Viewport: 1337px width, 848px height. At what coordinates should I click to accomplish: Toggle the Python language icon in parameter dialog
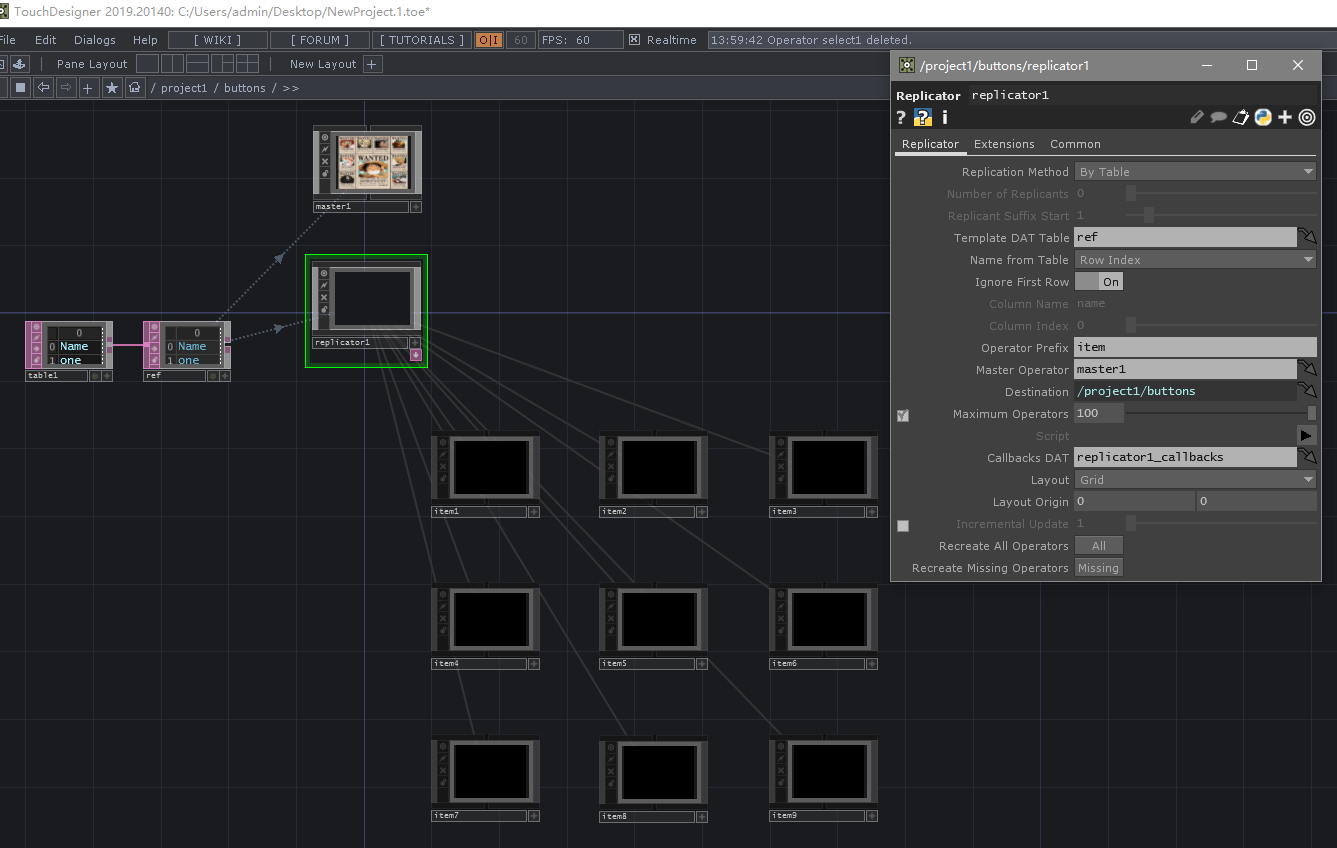tap(1263, 117)
